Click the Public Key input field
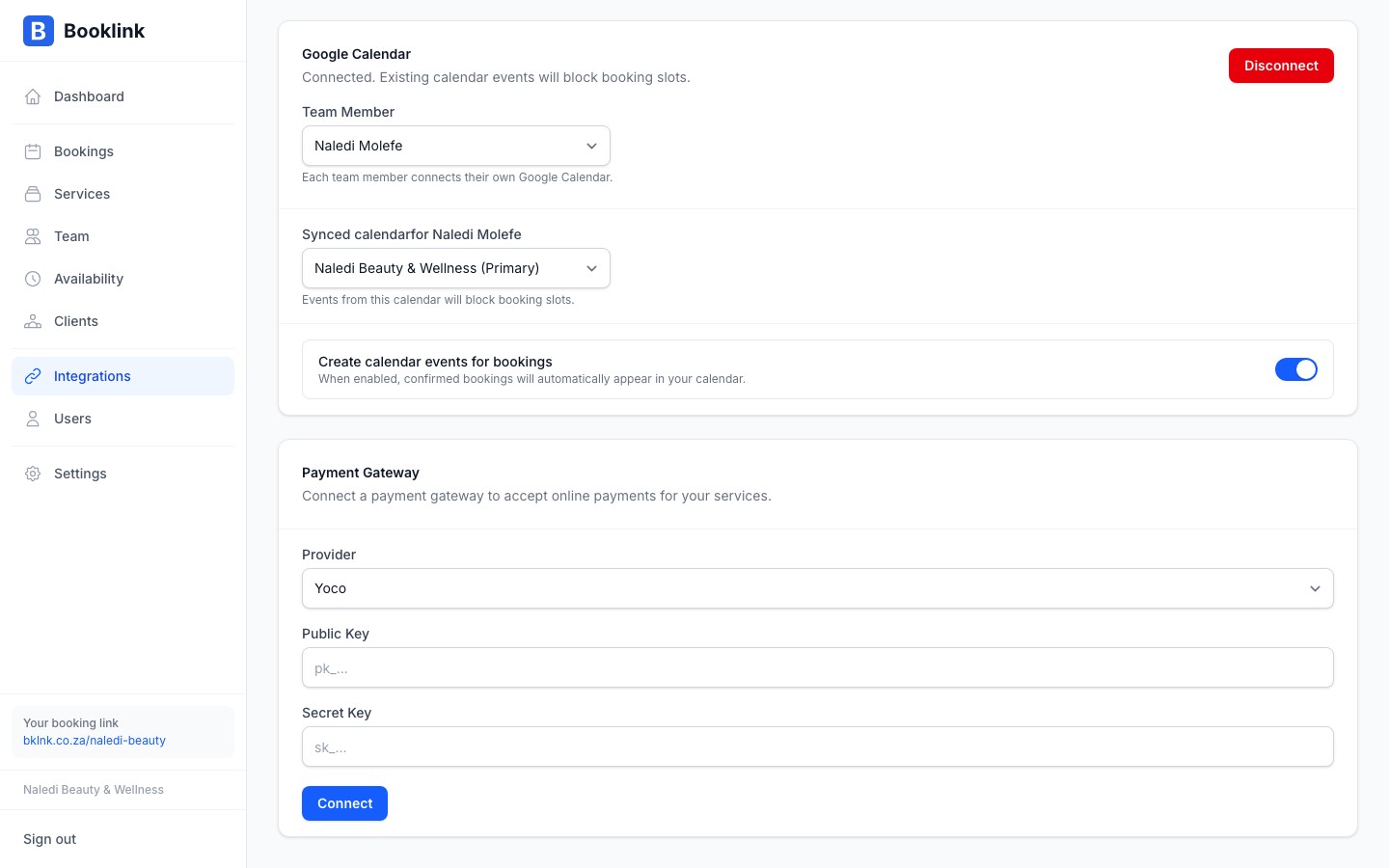The height and width of the screenshot is (868, 1389). [x=817, y=667]
